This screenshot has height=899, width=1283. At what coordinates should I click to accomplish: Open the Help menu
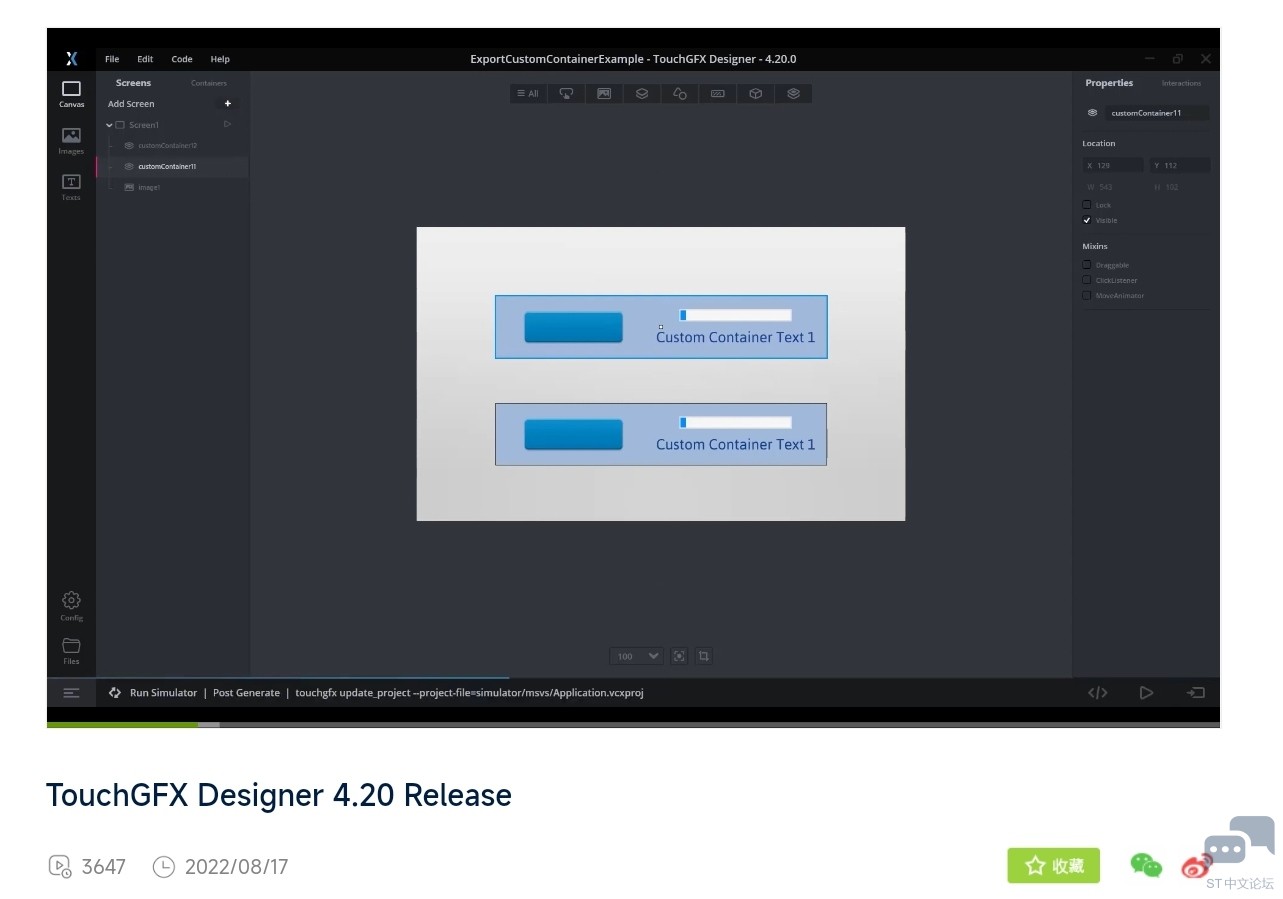coord(220,59)
